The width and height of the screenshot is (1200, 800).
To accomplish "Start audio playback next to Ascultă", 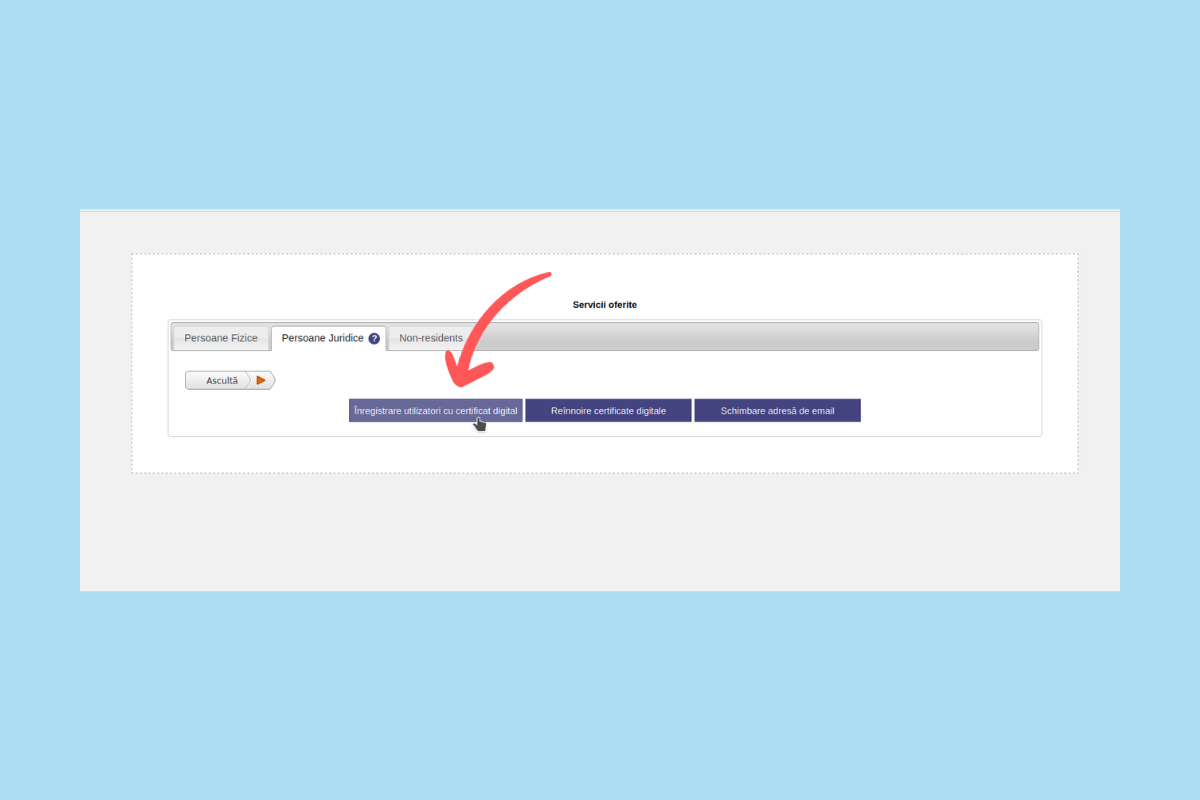I will 261,380.
